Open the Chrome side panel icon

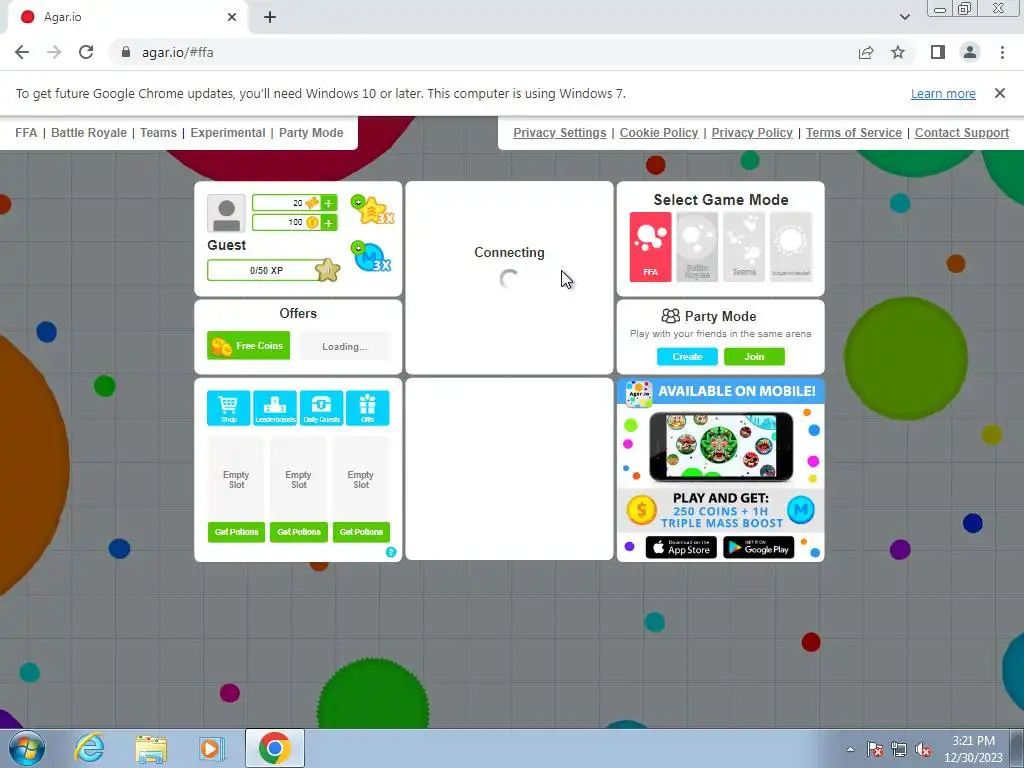938,52
